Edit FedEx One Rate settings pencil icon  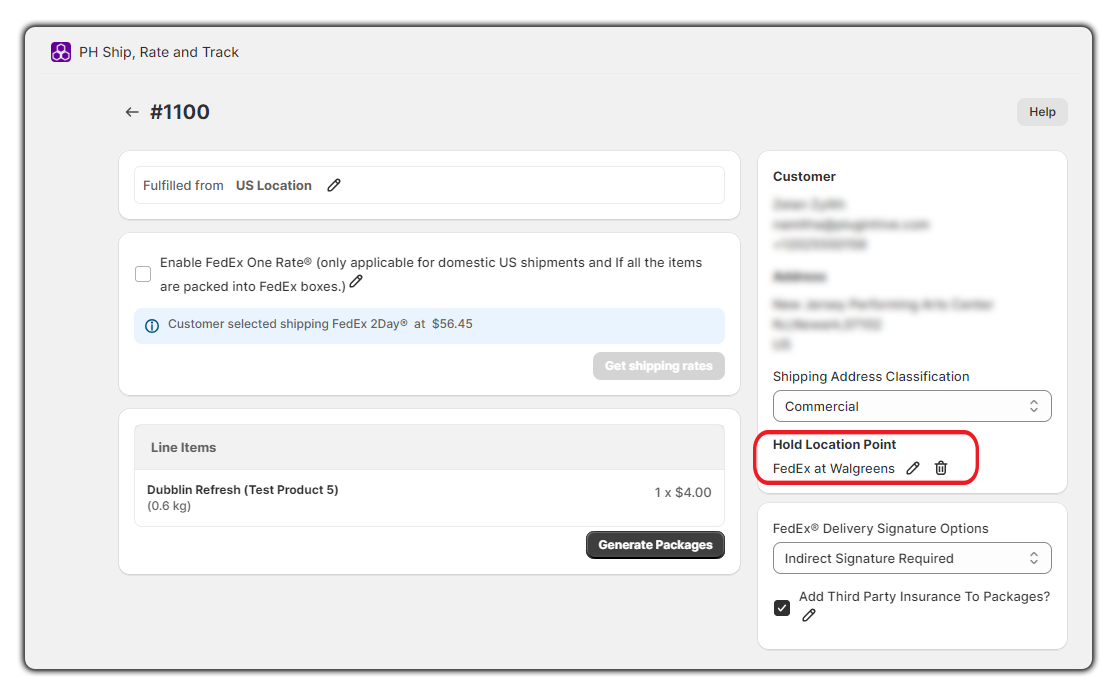tap(356, 282)
